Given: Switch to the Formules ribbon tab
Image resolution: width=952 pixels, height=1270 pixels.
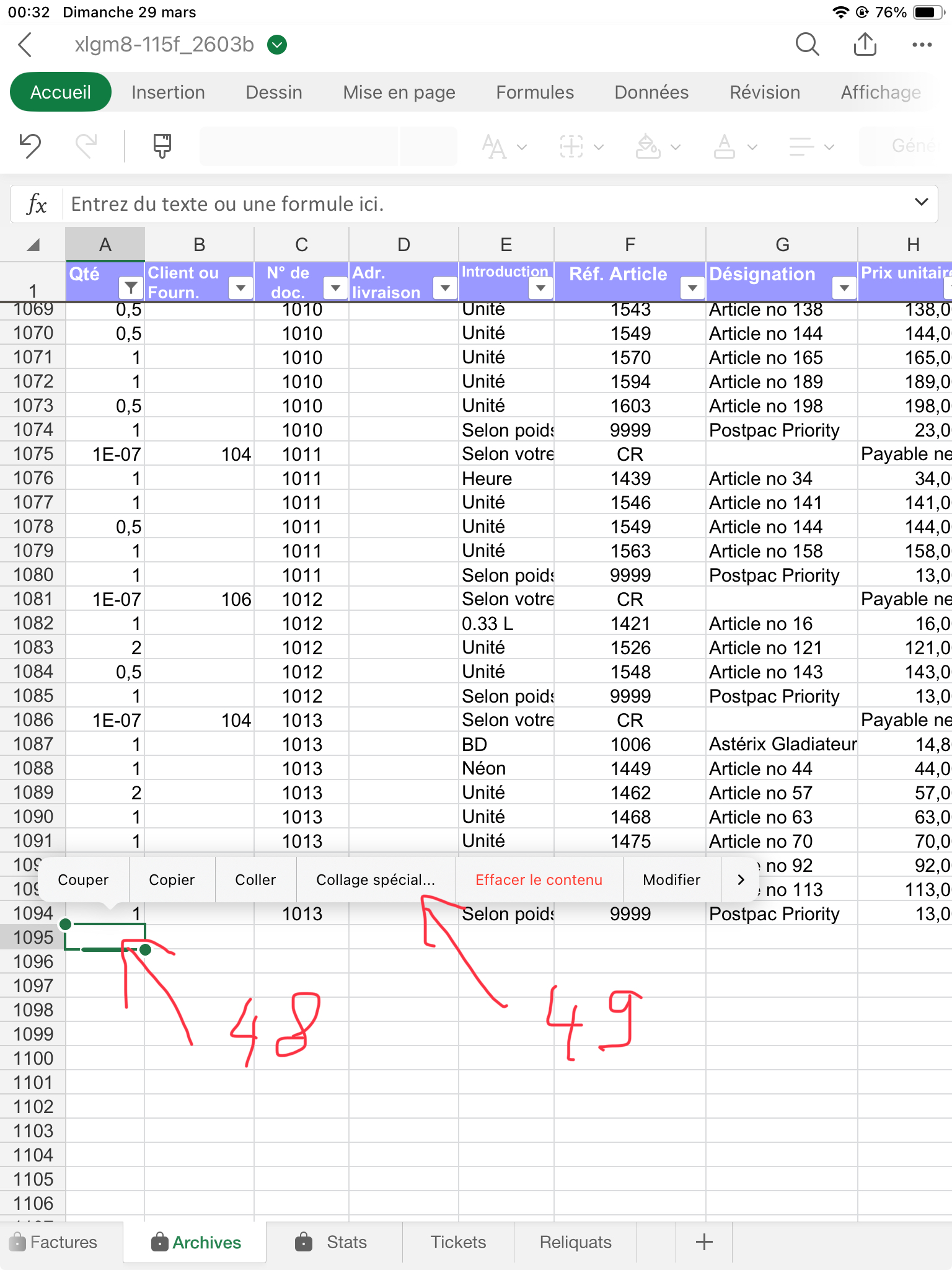Looking at the screenshot, I should [535, 92].
